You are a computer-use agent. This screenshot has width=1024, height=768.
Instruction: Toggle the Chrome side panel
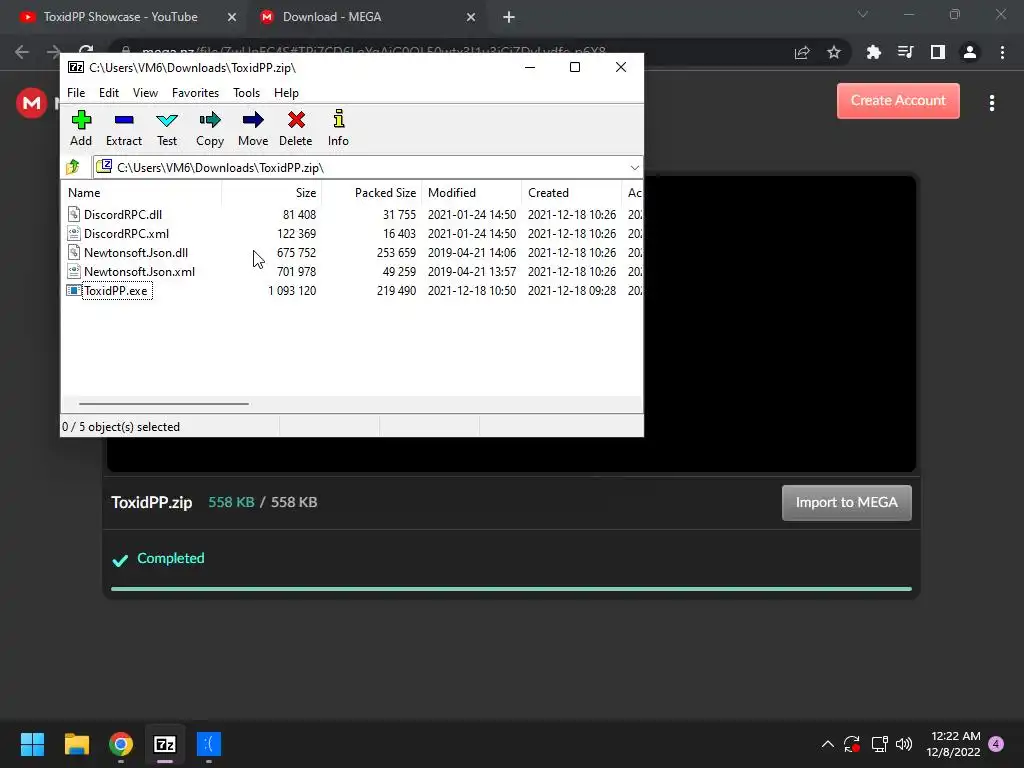tap(937, 52)
